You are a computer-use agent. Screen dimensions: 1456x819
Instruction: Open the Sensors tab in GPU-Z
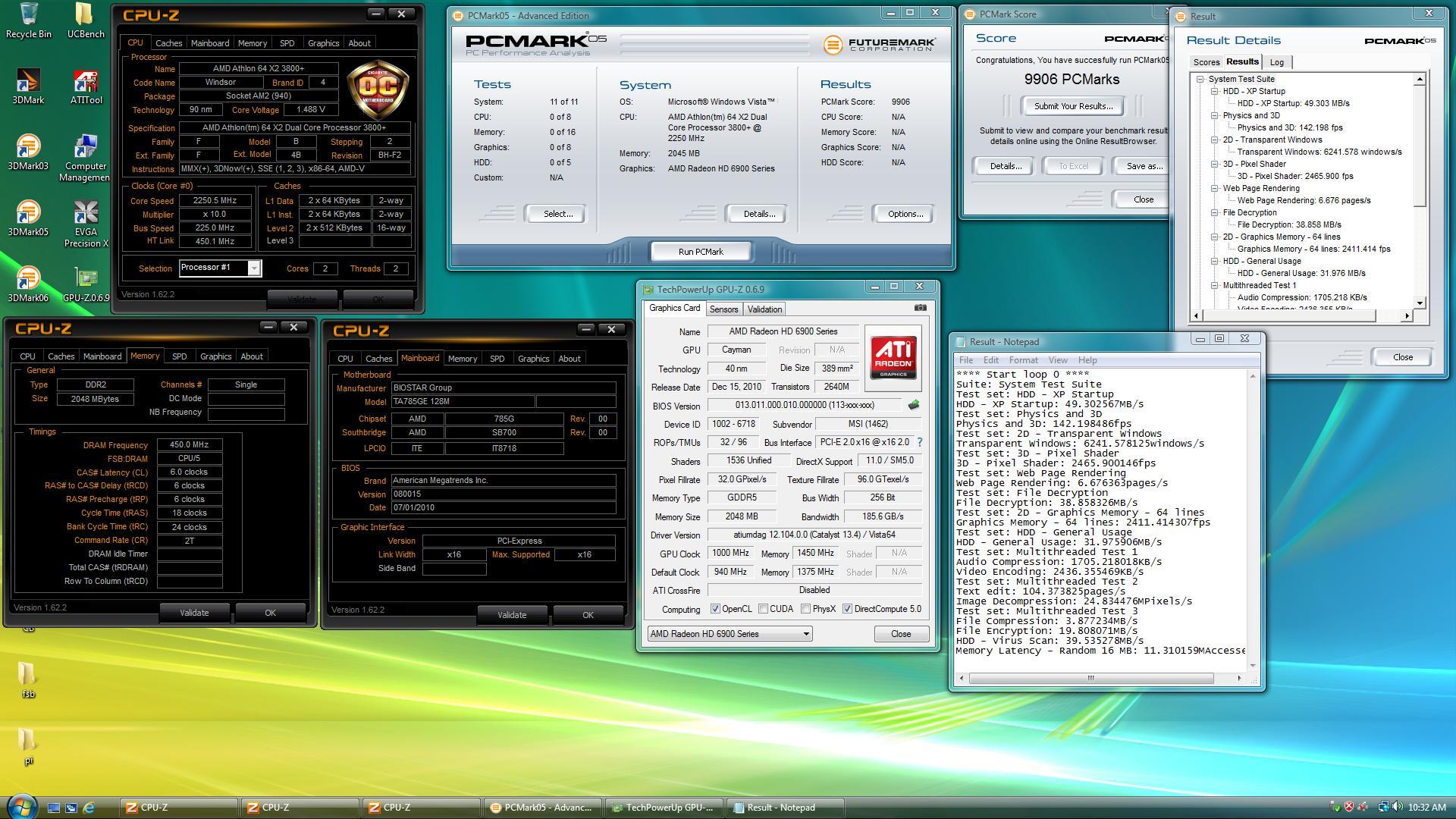click(723, 309)
